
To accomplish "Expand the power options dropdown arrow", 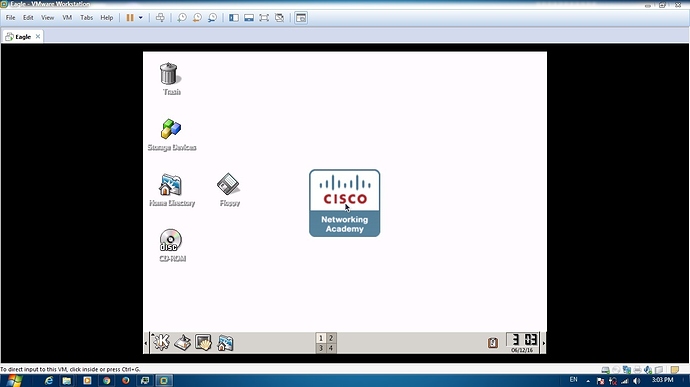I will (141, 18).
